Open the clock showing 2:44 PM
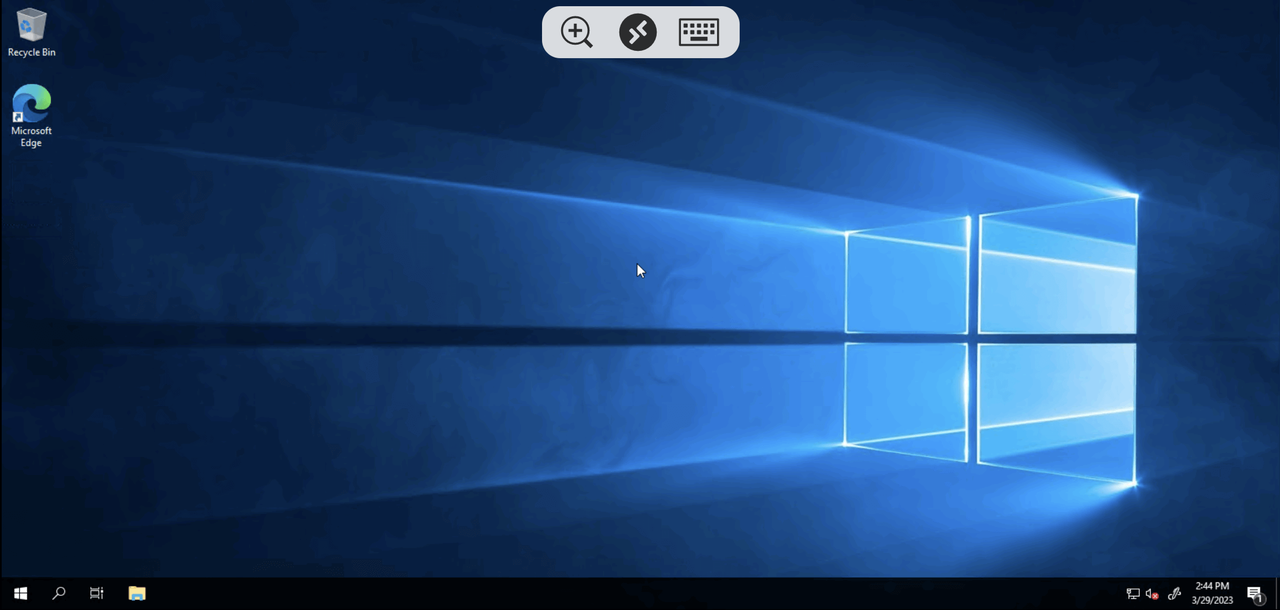 (1212, 594)
